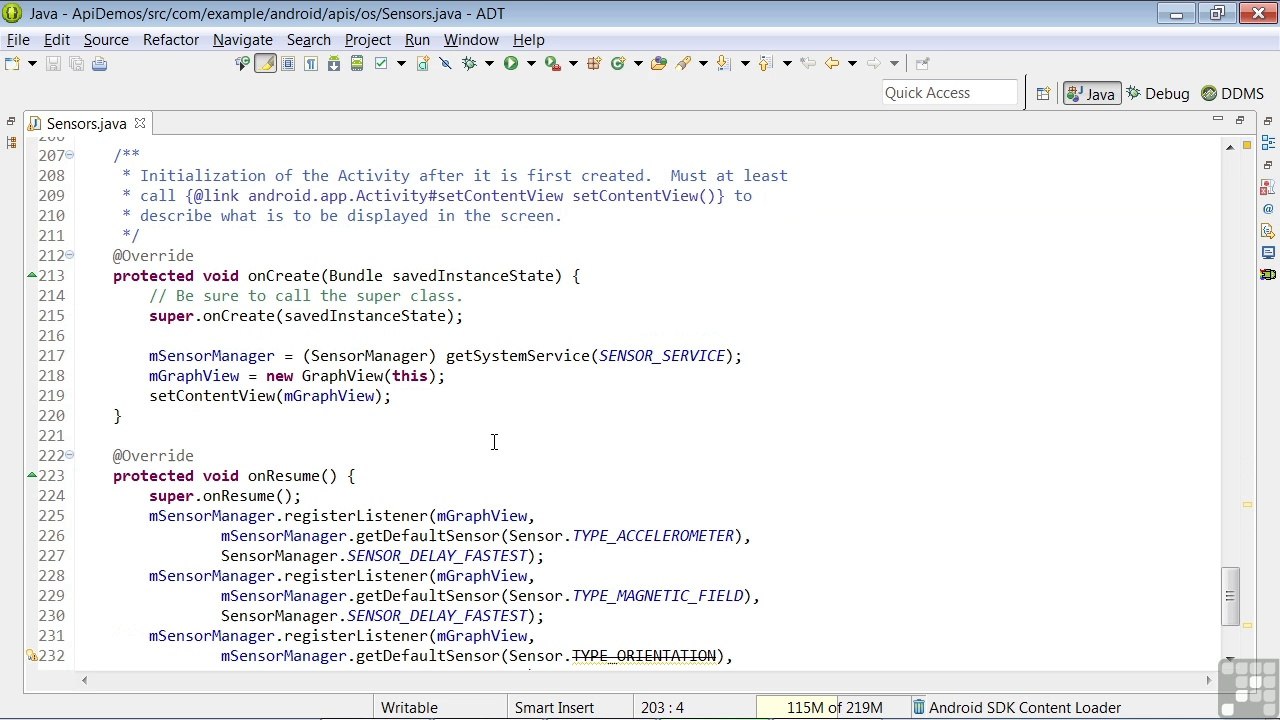Expand the Android Lint dropdown arrow
This screenshot has width=1280, height=720.
coord(401,63)
